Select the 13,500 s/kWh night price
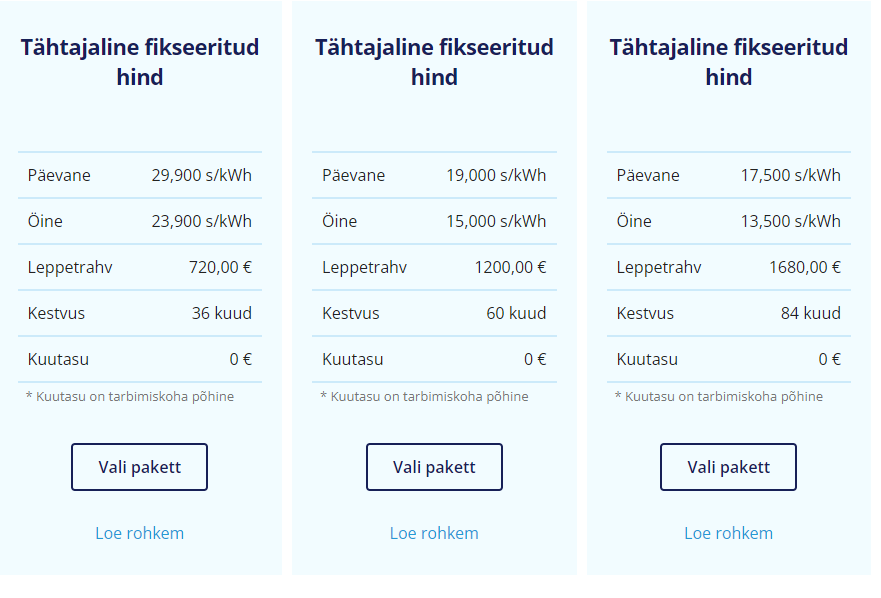881x598 pixels. [x=790, y=221]
